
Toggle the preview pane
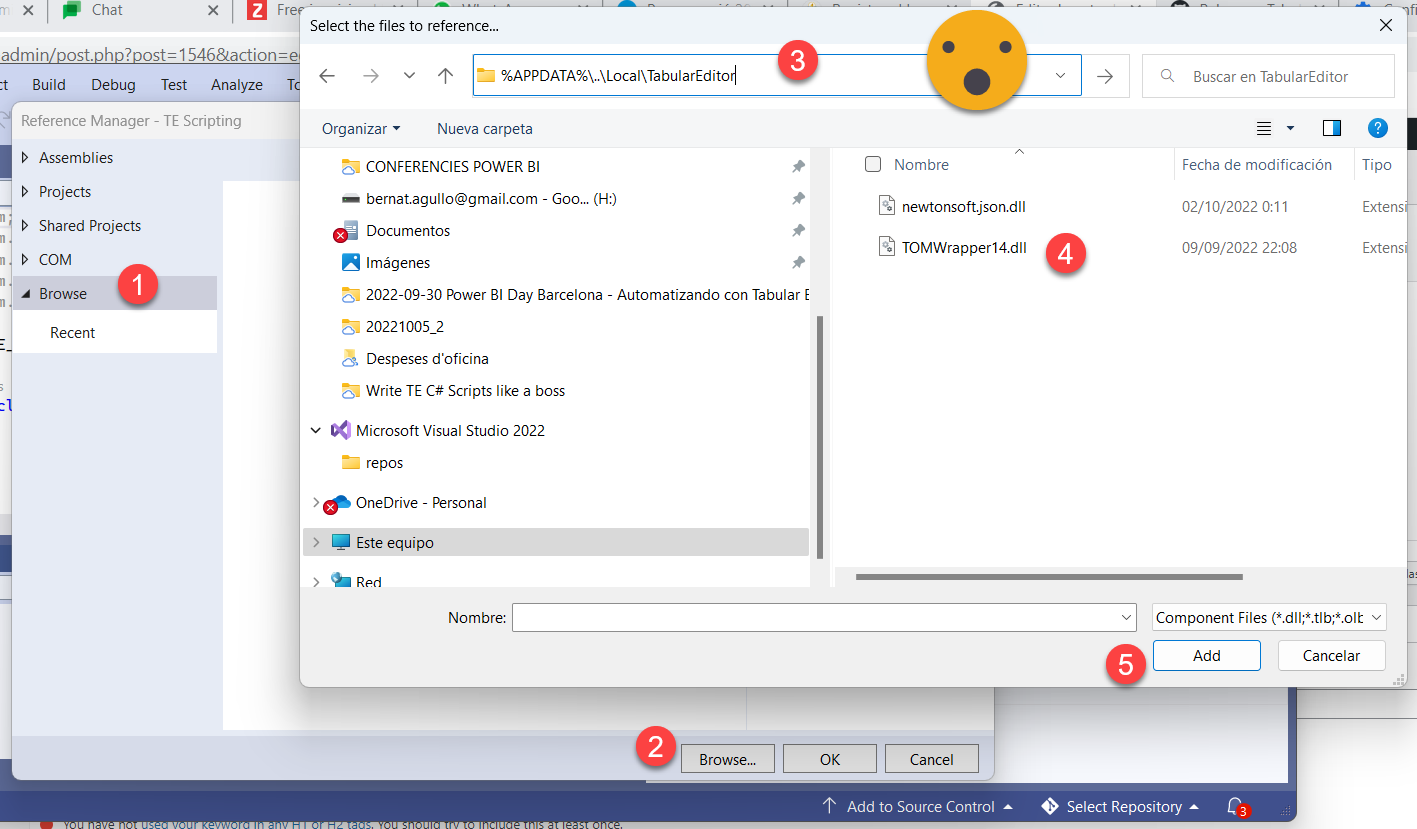(1331, 128)
